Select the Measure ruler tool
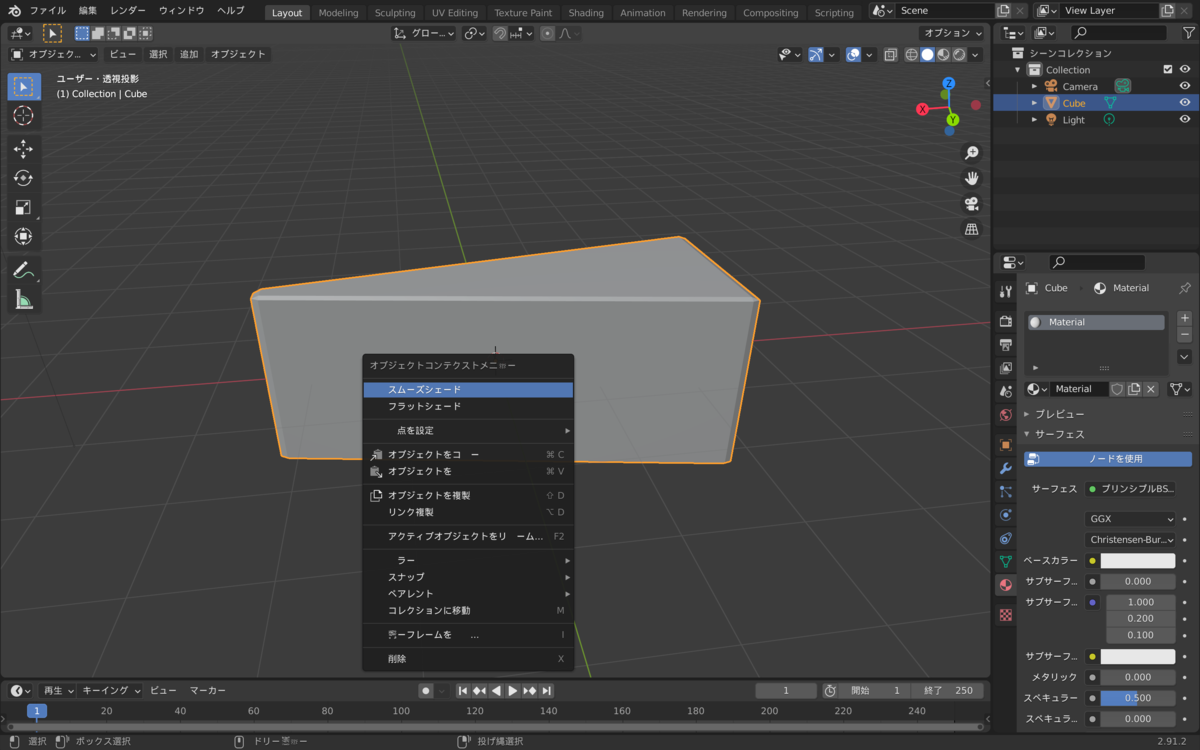Image resolution: width=1200 pixels, height=750 pixels. click(23, 299)
